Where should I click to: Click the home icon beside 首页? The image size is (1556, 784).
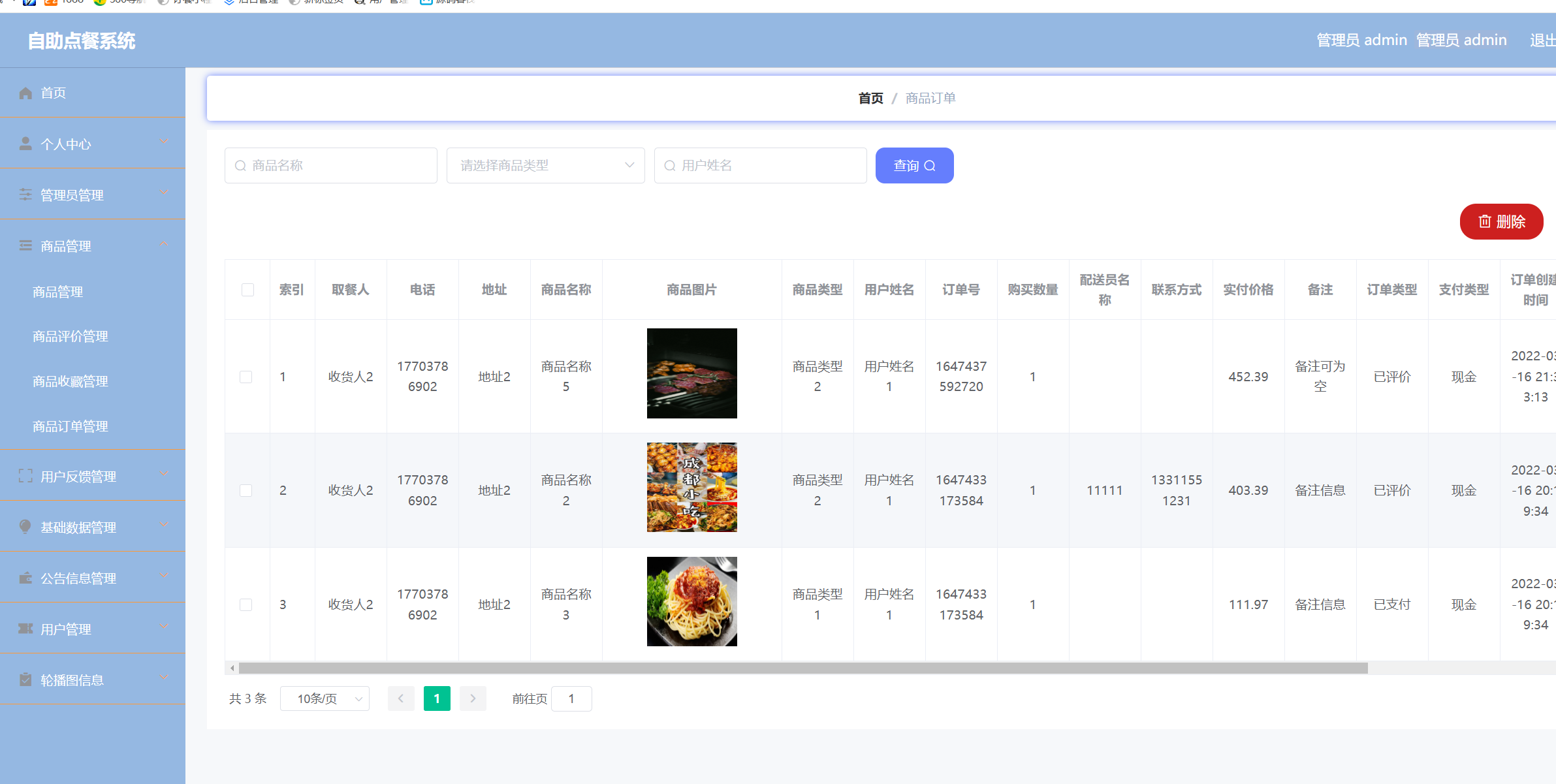pyautogui.click(x=25, y=93)
